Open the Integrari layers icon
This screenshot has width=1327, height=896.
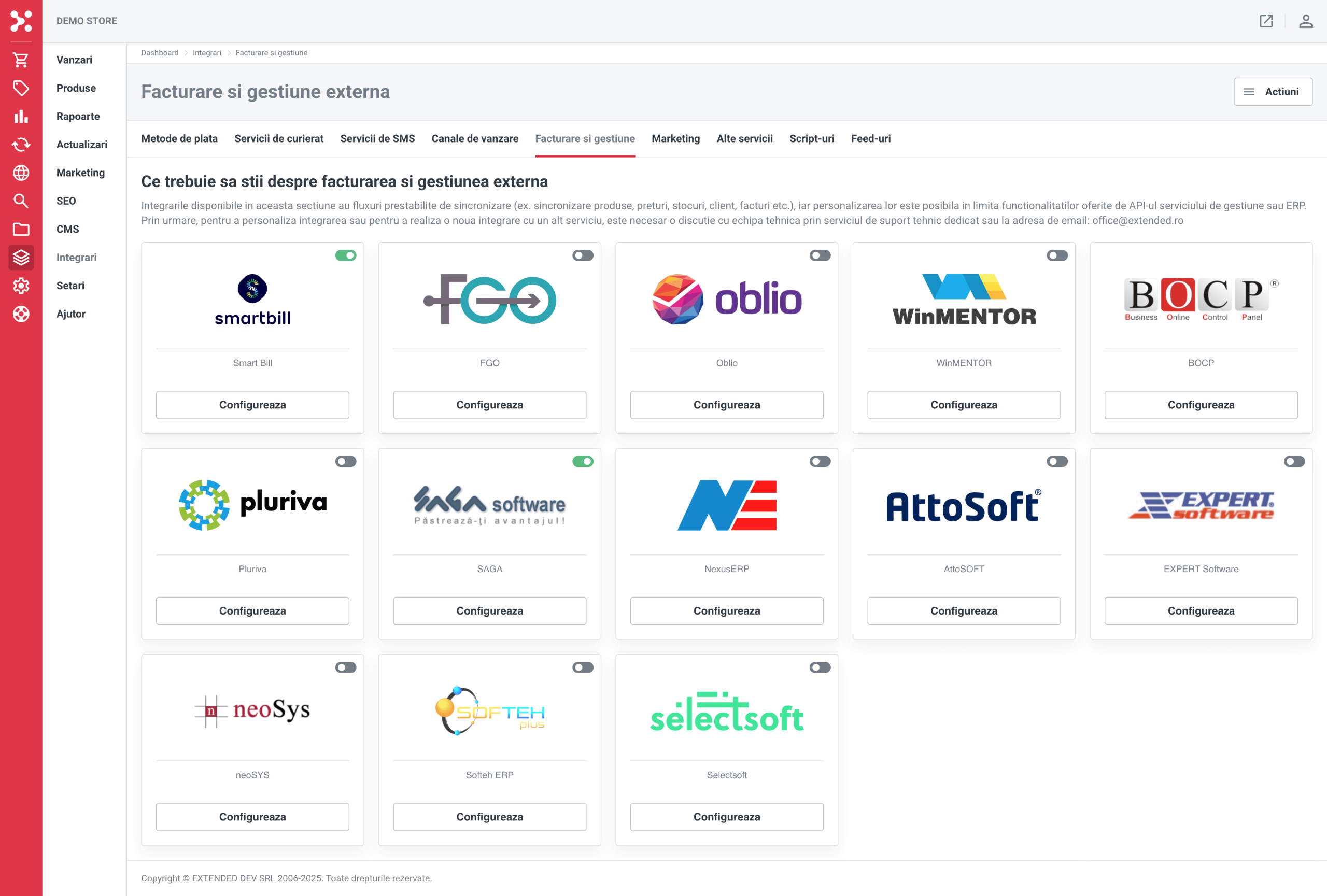tap(21, 258)
